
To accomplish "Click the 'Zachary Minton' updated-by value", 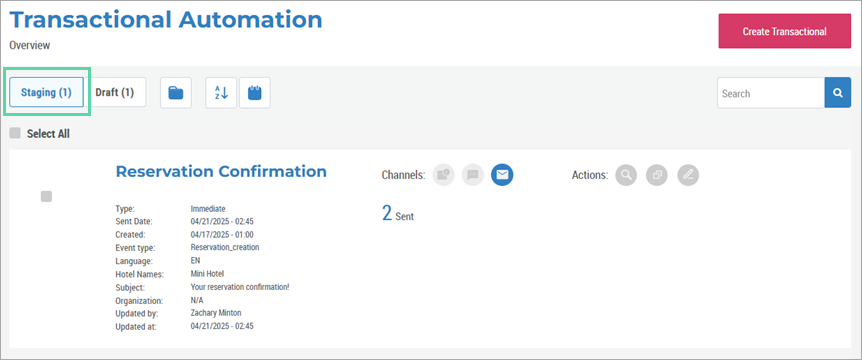I will tap(216, 313).
